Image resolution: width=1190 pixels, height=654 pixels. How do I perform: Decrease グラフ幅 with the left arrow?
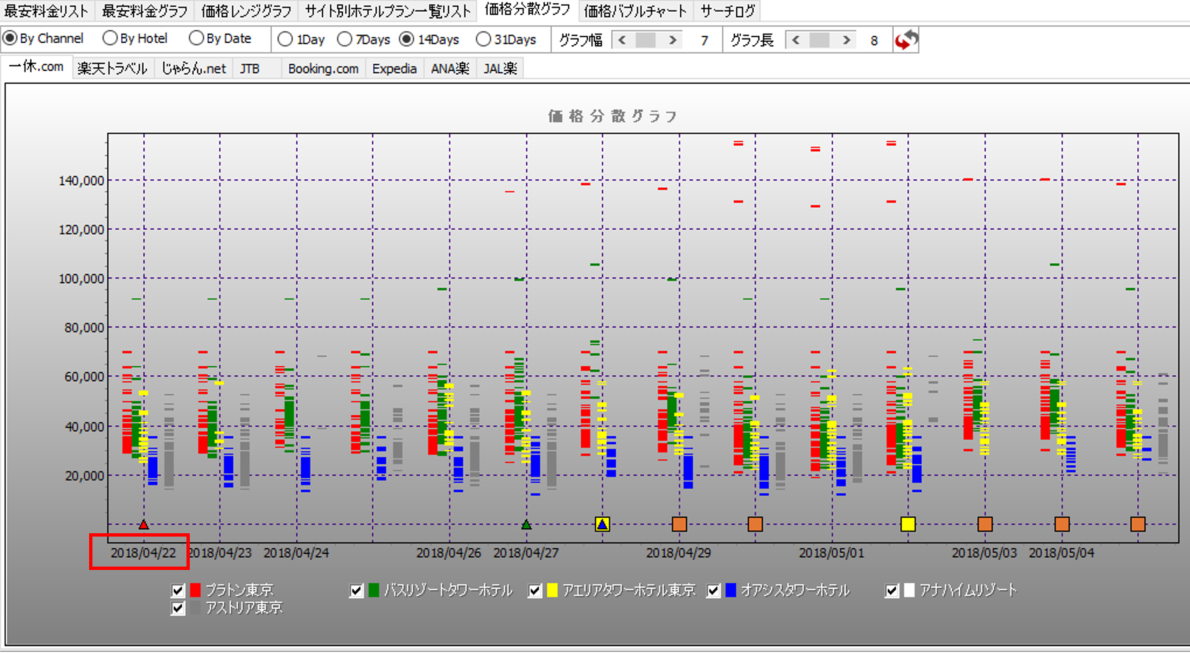[622, 40]
